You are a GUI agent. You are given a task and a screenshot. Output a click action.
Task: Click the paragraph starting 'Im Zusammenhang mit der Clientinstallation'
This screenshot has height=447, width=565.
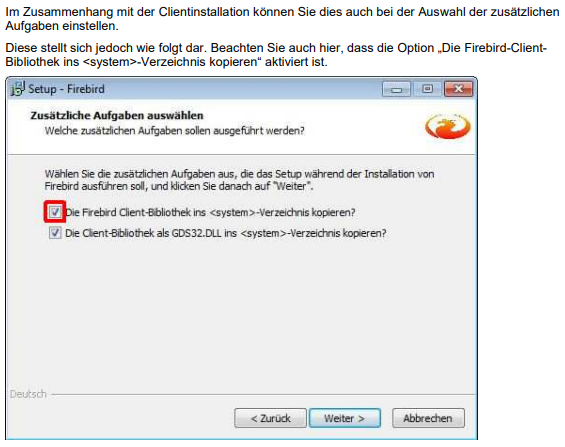[x=282, y=19]
